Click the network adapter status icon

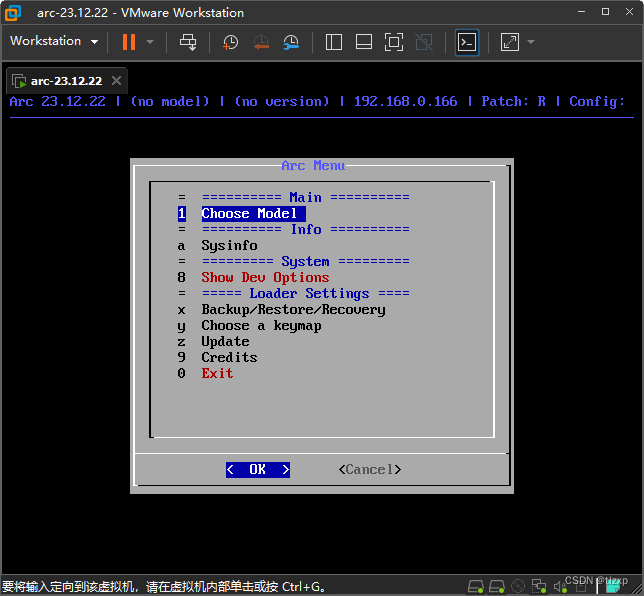coord(539,586)
